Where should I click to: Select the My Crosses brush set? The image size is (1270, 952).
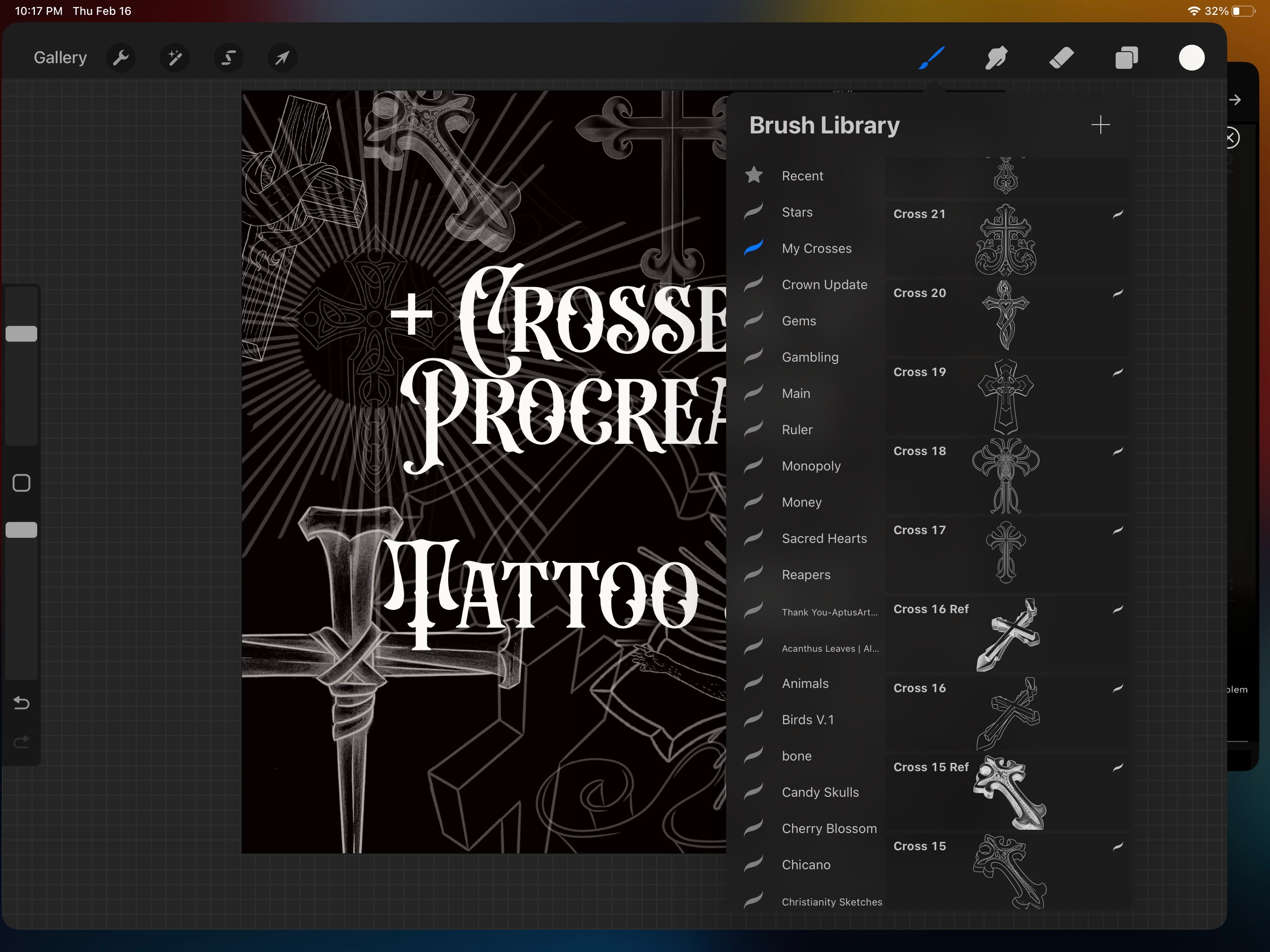tap(816, 248)
